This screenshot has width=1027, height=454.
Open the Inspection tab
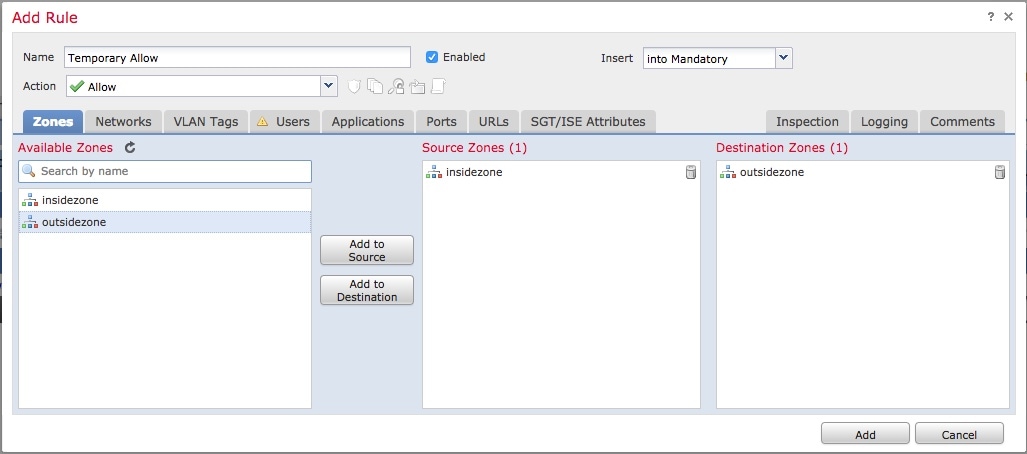click(807, 122)
